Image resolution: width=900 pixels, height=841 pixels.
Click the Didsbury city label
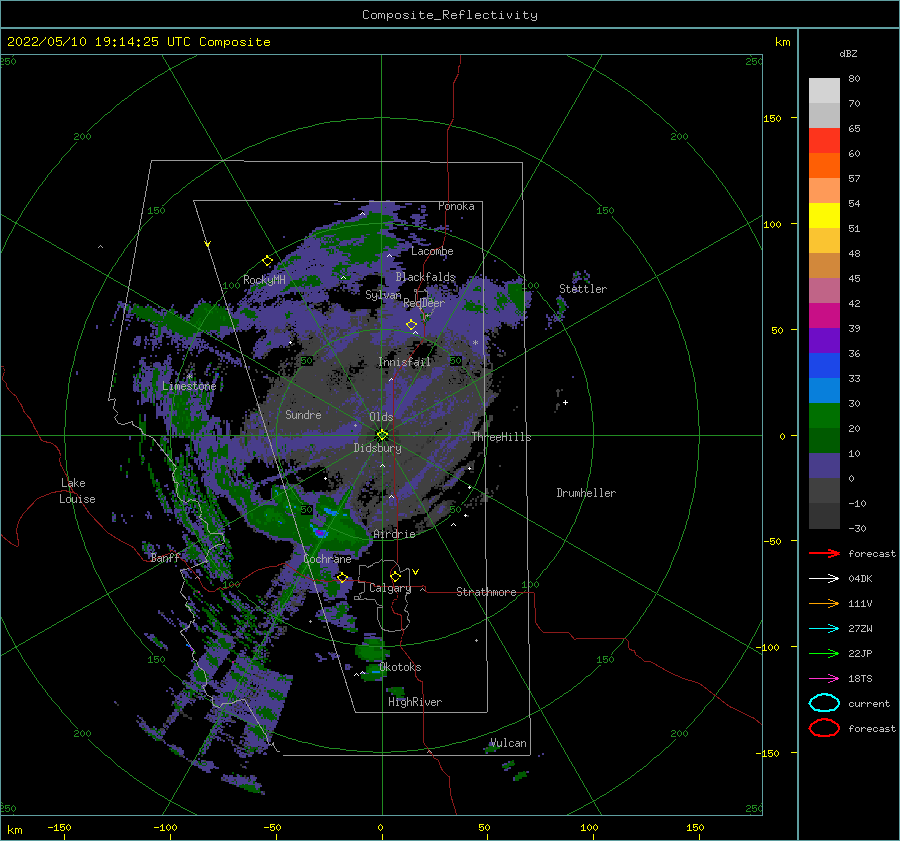point(377,448)
